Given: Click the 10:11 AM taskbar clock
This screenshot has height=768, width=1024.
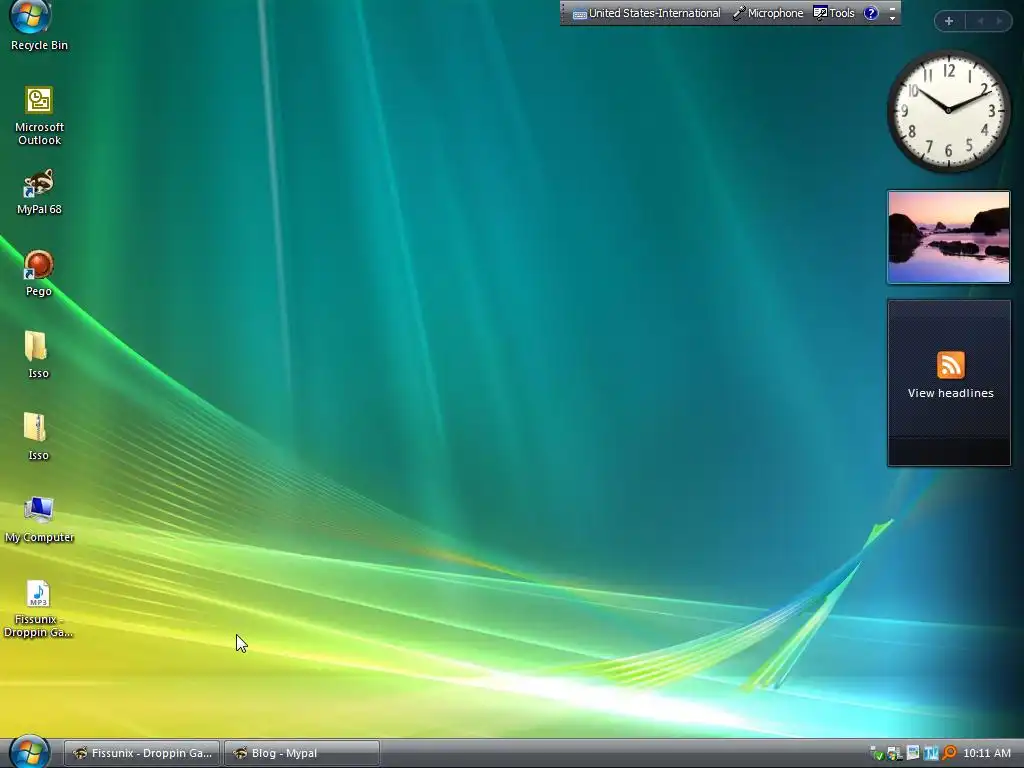Looking at the screenshot, I should pos(987,753).
